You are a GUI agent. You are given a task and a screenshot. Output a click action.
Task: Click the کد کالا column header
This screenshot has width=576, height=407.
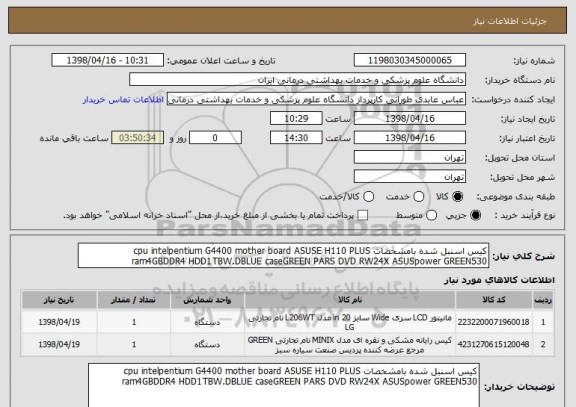493,300
